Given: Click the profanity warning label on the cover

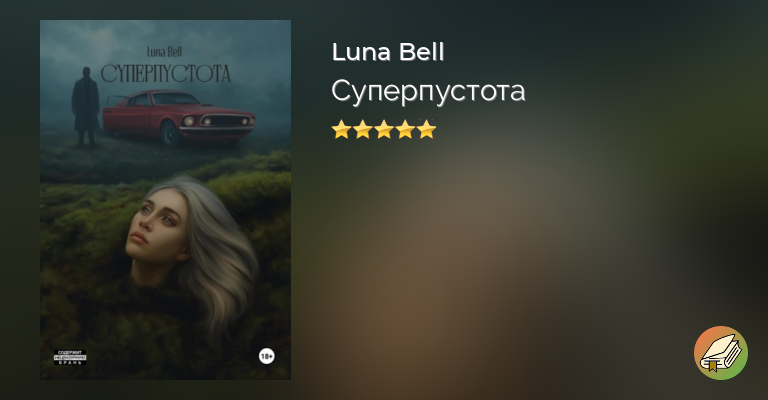Looking at the screenshot, I should click(70, 357).
